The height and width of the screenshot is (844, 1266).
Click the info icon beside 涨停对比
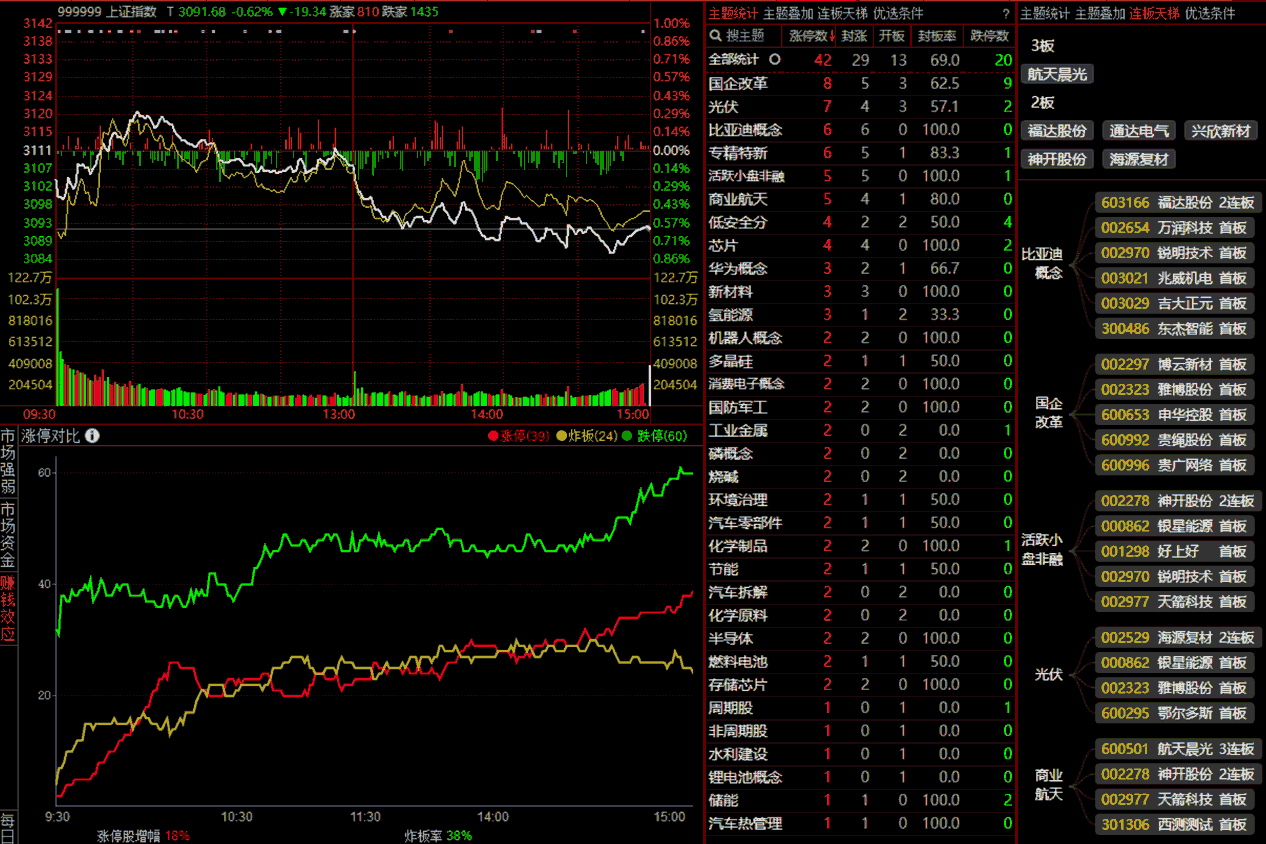[x=92, y=436]
